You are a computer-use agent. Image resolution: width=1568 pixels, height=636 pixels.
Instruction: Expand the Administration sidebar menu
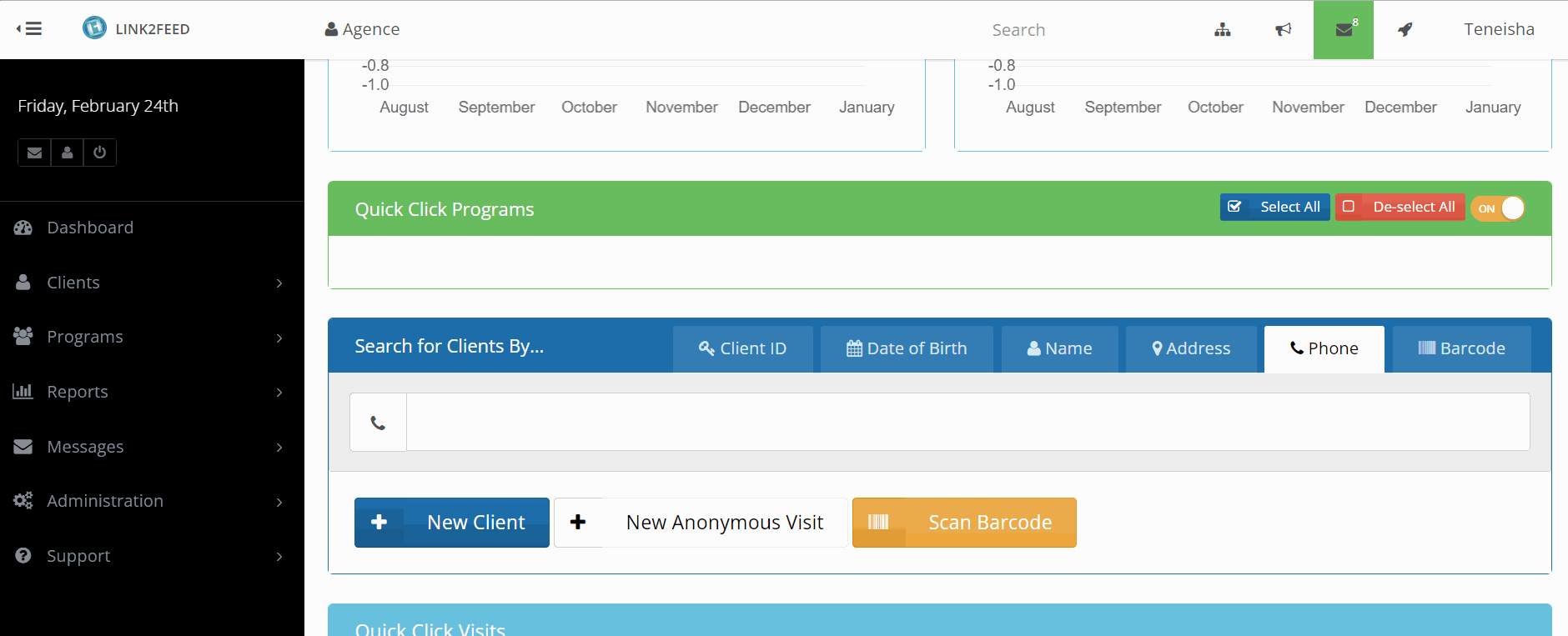coord(150,501)
